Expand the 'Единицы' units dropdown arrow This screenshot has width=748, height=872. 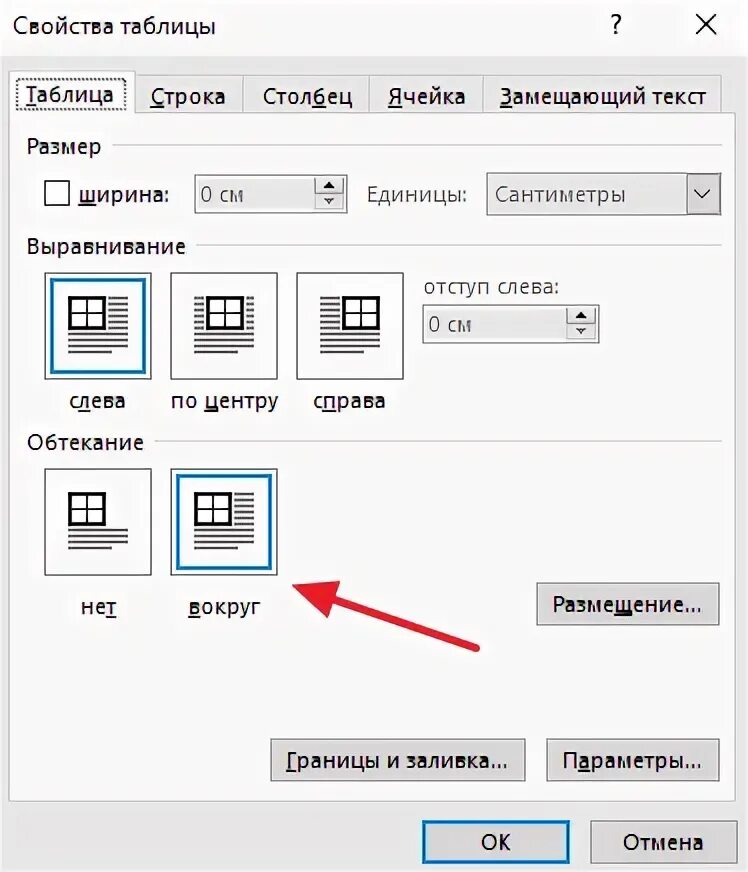click(703, 194)
